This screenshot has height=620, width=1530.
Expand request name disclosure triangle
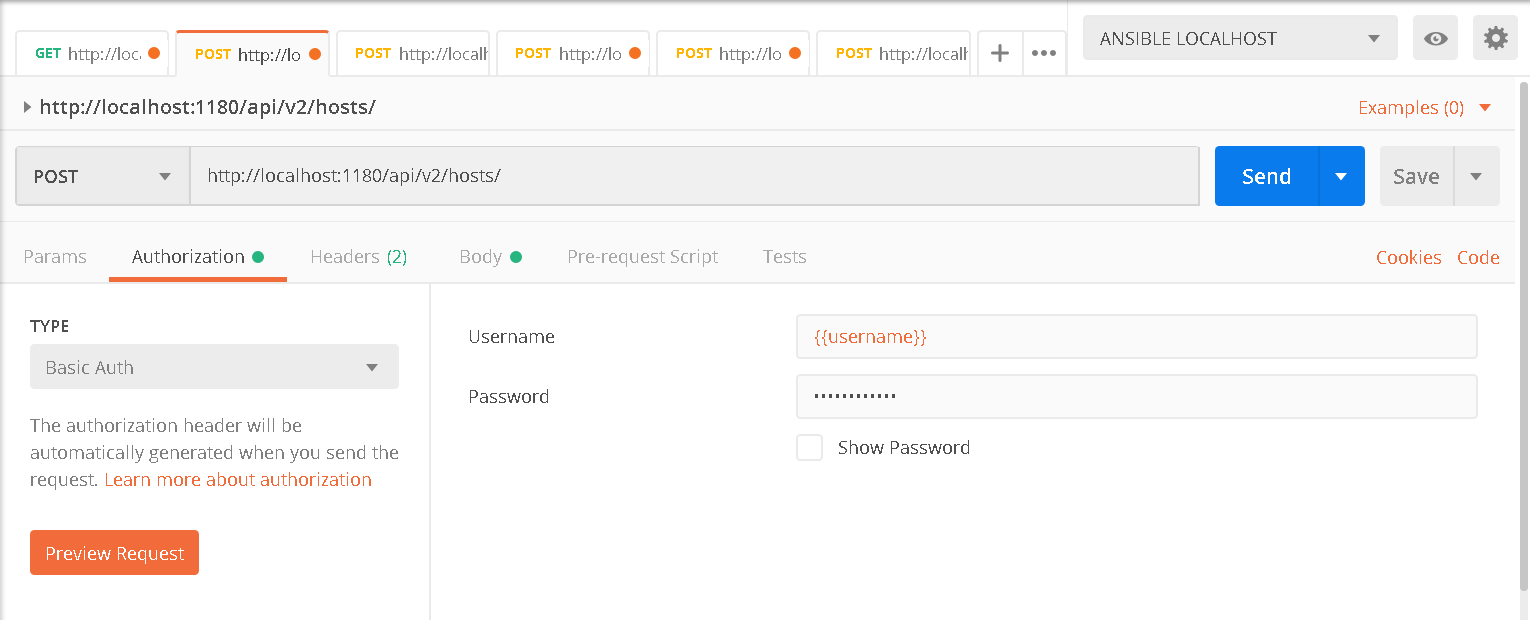(27, 106)
